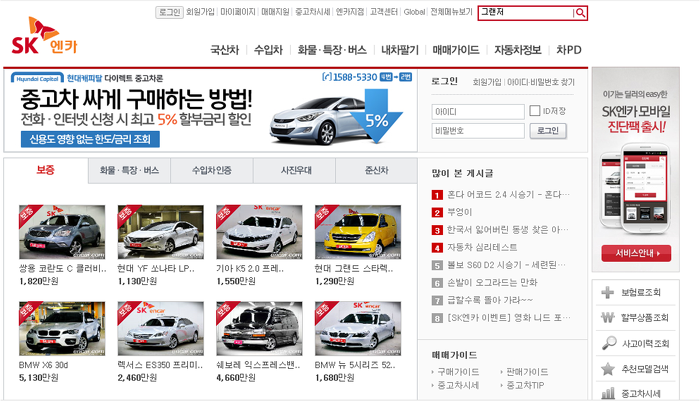The width and height of the screenshot is (700, 401).
Task: Click 회원가입 link in login box
Action: (x=487, y=82)
